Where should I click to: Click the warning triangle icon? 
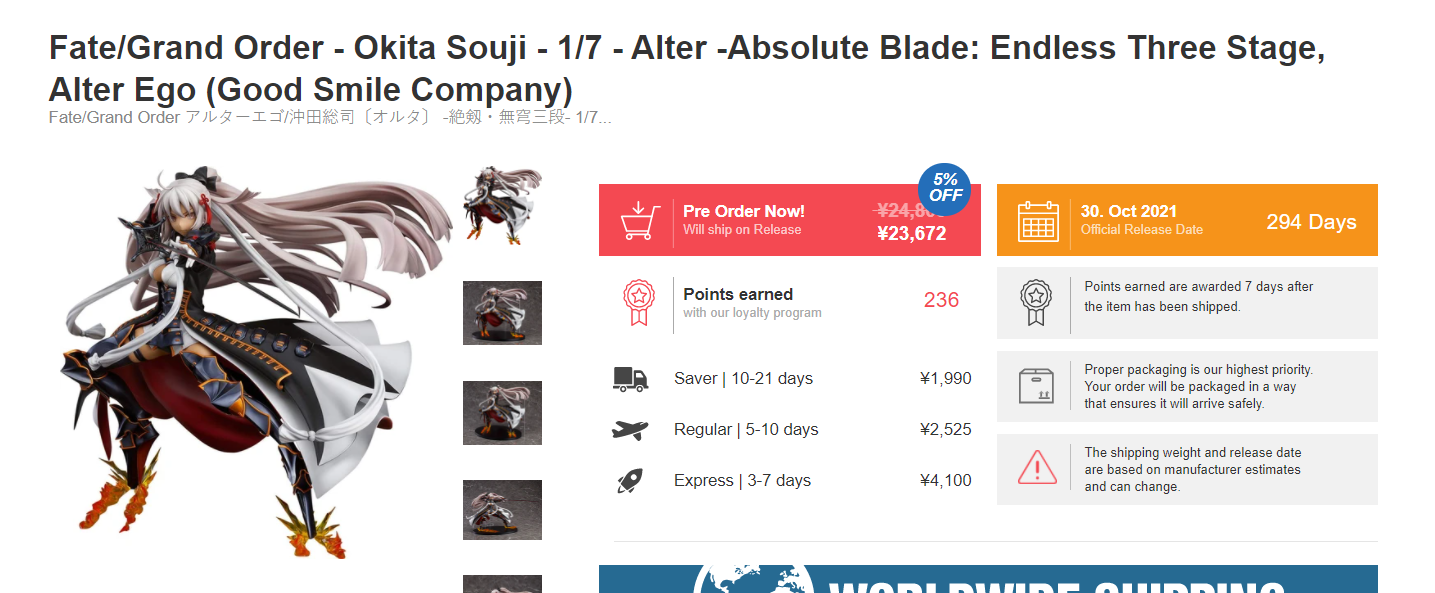pyautogui.click(x=1037, y=468)
